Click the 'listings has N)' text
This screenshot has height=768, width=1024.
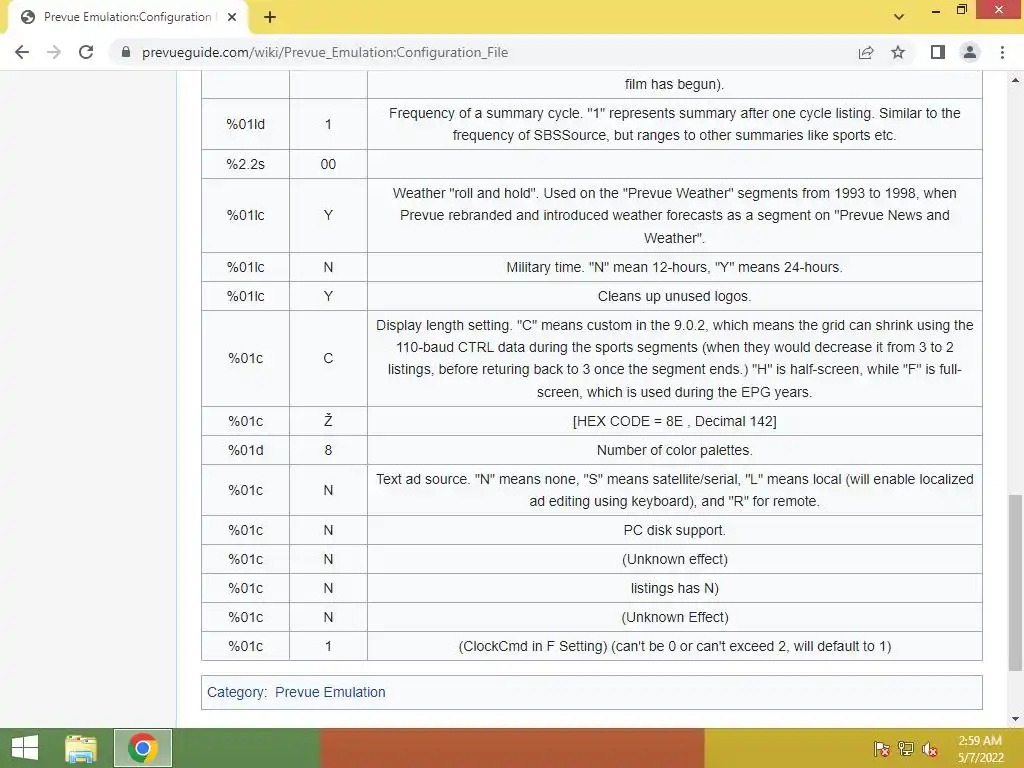(675, 588)
